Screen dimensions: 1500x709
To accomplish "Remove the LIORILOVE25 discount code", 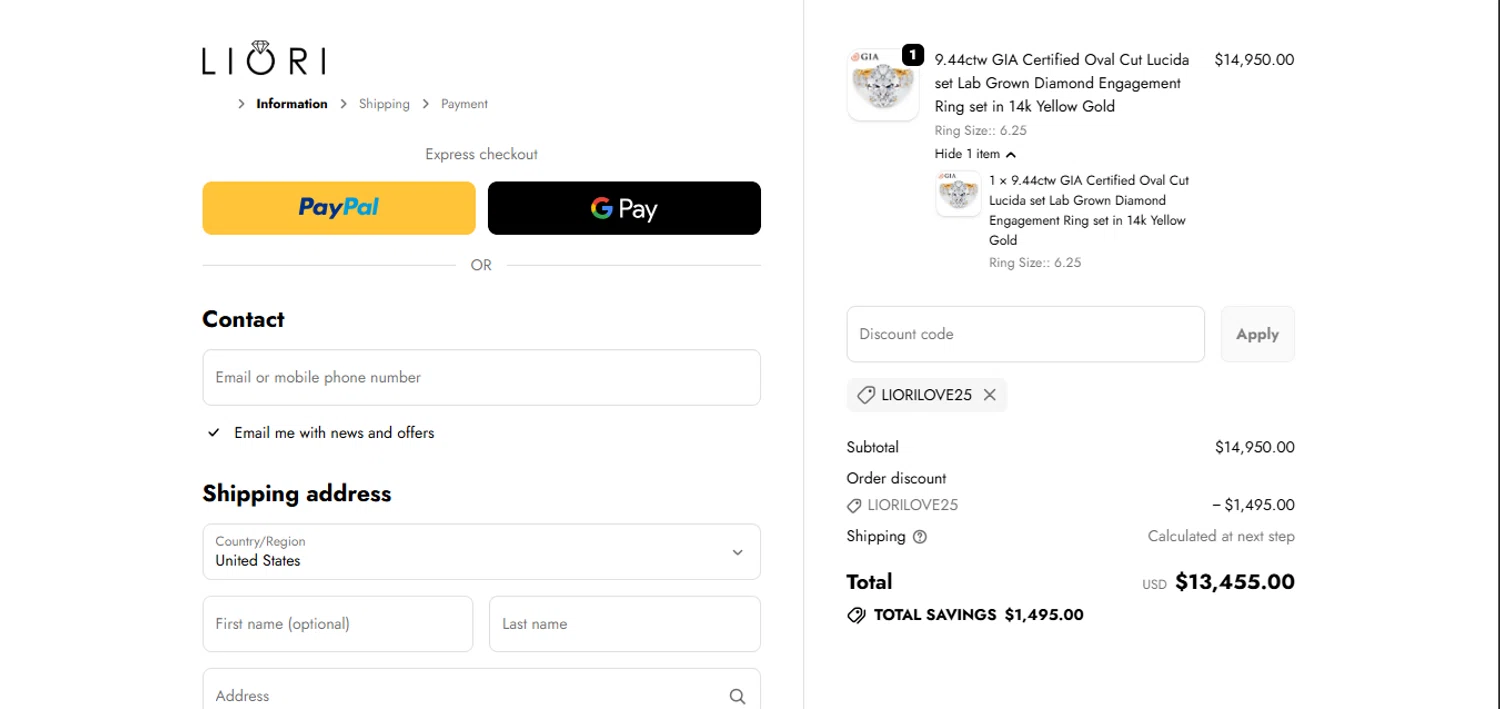I will pos(989,395).
